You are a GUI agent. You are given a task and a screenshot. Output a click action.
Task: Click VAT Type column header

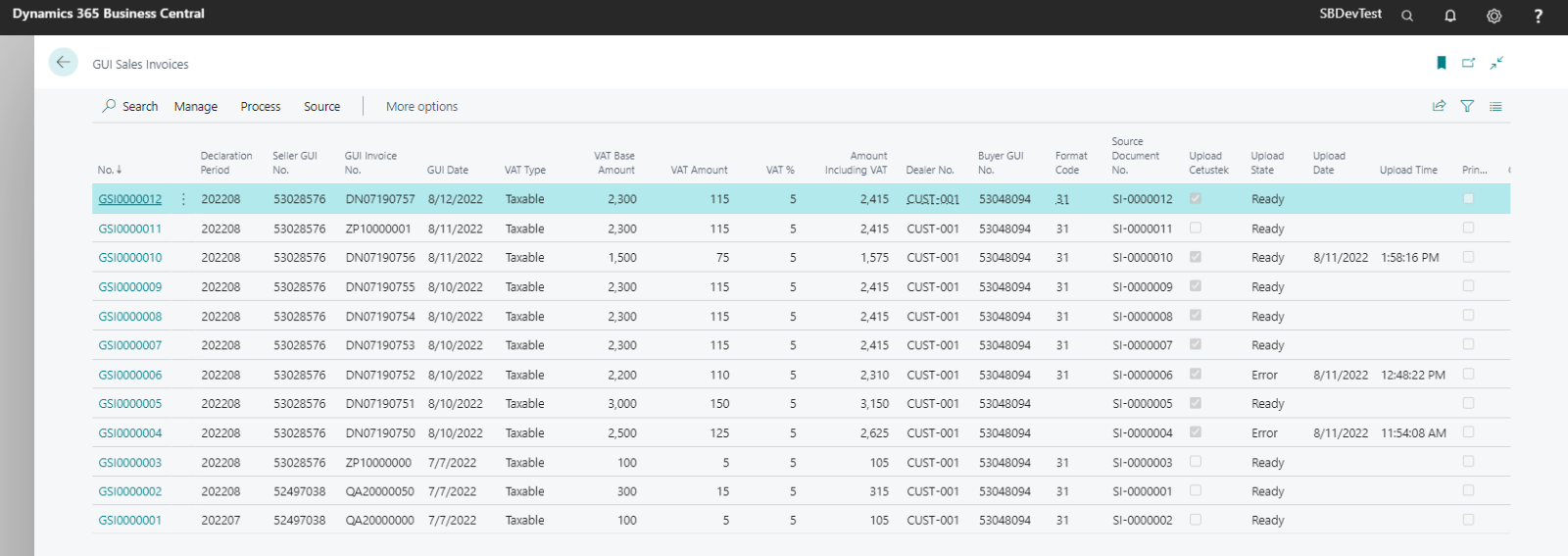click(525, 170)
